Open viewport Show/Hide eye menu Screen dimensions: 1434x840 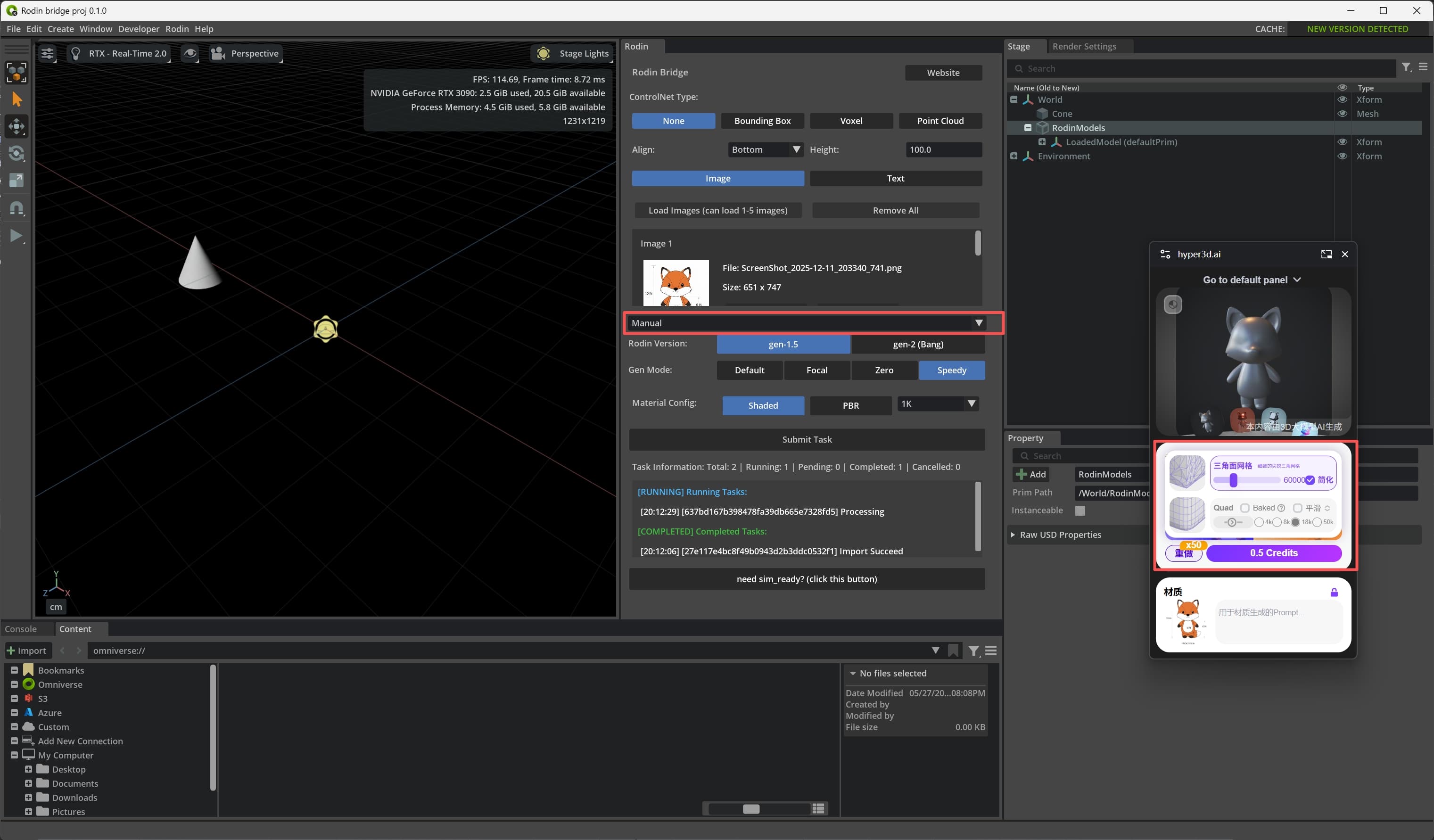[x=190, y=53]
